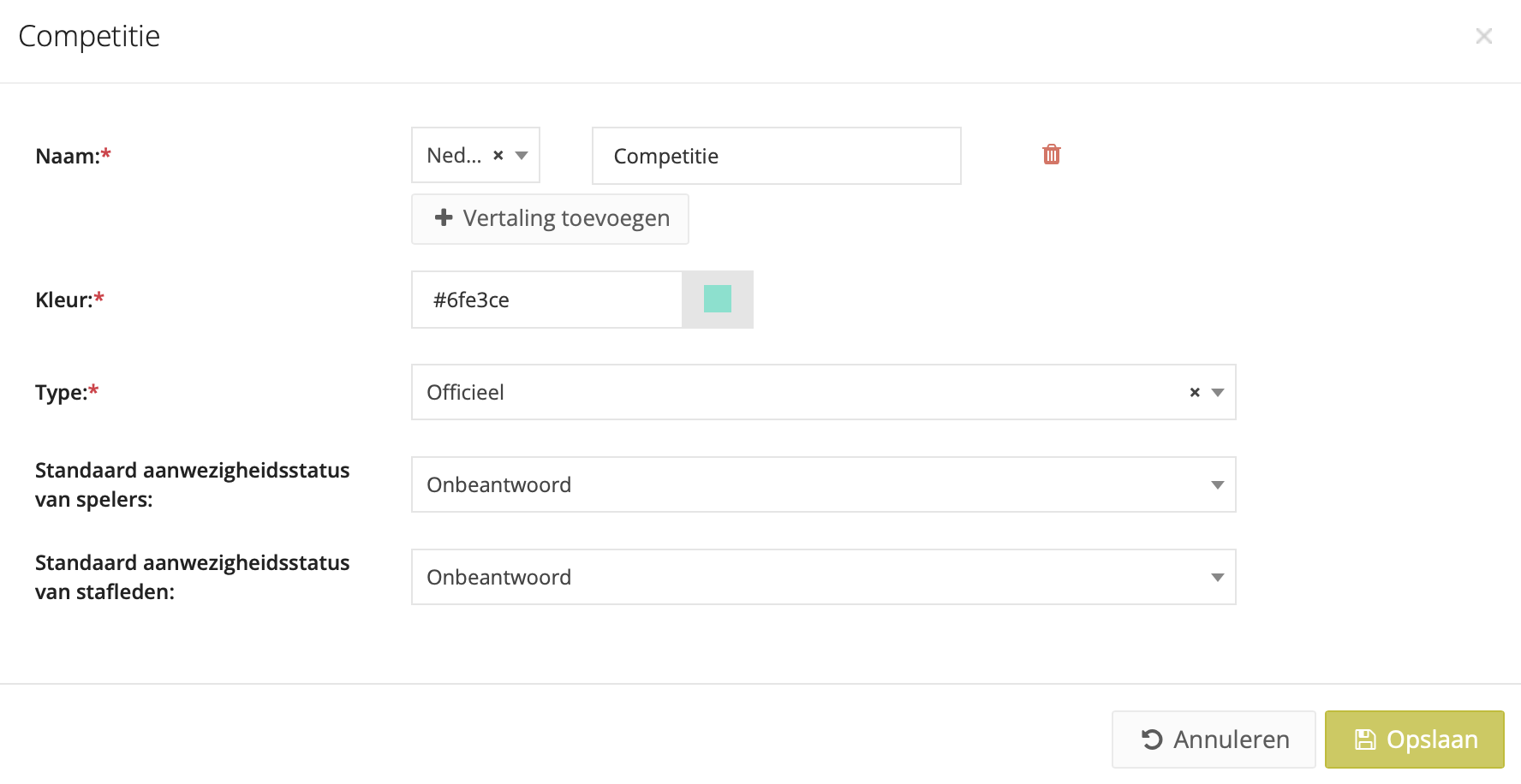Open staff default attendance status dropdown
Screen dimensions: 1521x784
pos(1217,578)
